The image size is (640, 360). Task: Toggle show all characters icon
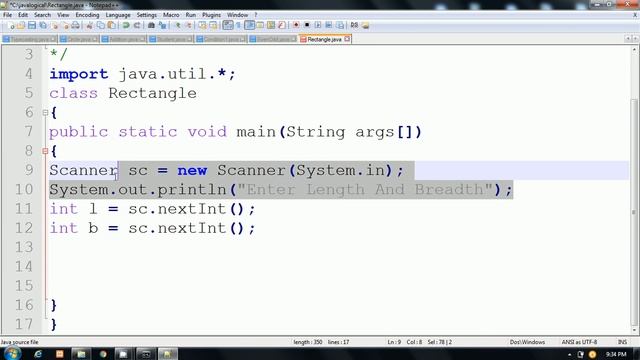click(238, 25)
